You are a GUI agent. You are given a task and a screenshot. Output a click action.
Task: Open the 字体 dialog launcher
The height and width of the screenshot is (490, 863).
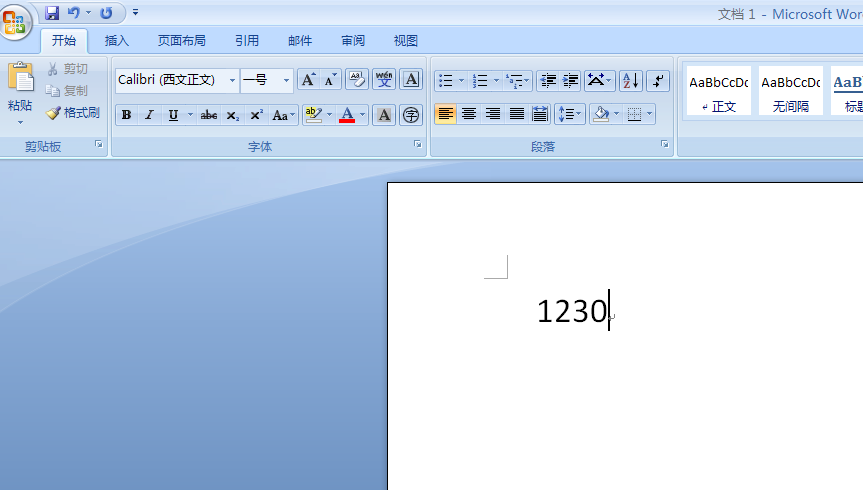point(418,144)
